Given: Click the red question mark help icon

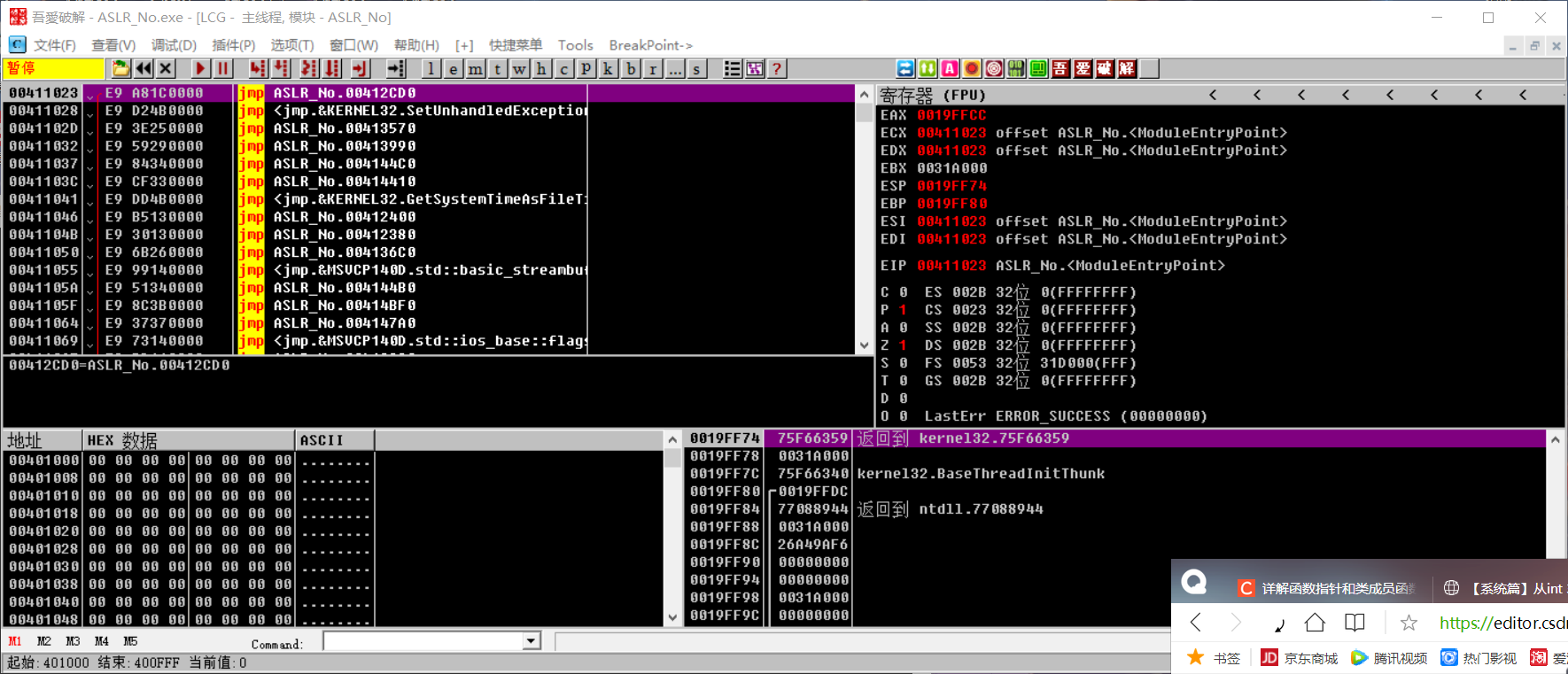Looking at the screenshot, I should [x=777, y=68].
